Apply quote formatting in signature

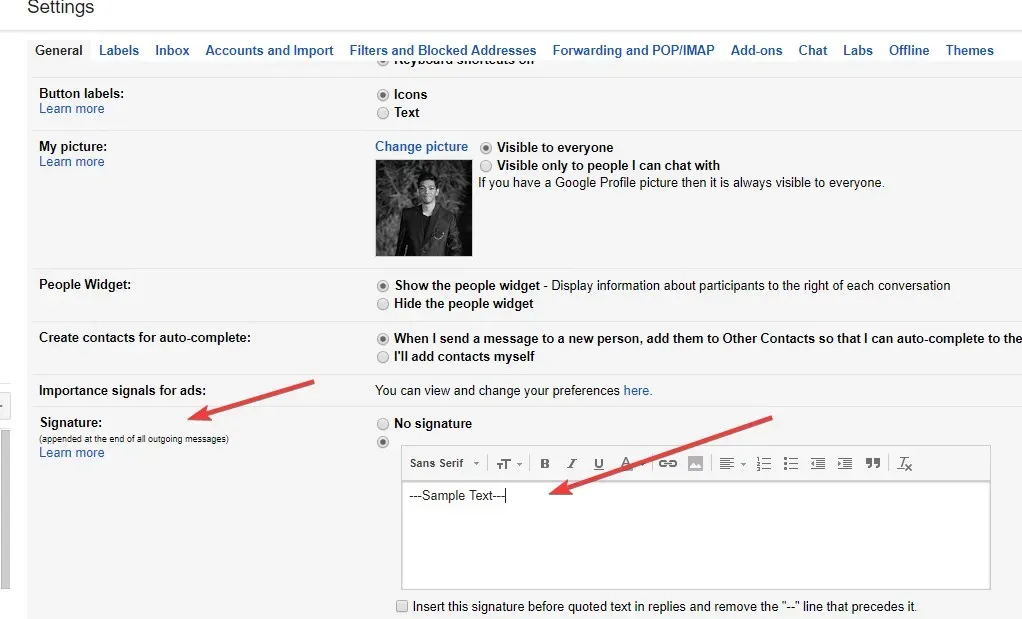pos(873,463)
